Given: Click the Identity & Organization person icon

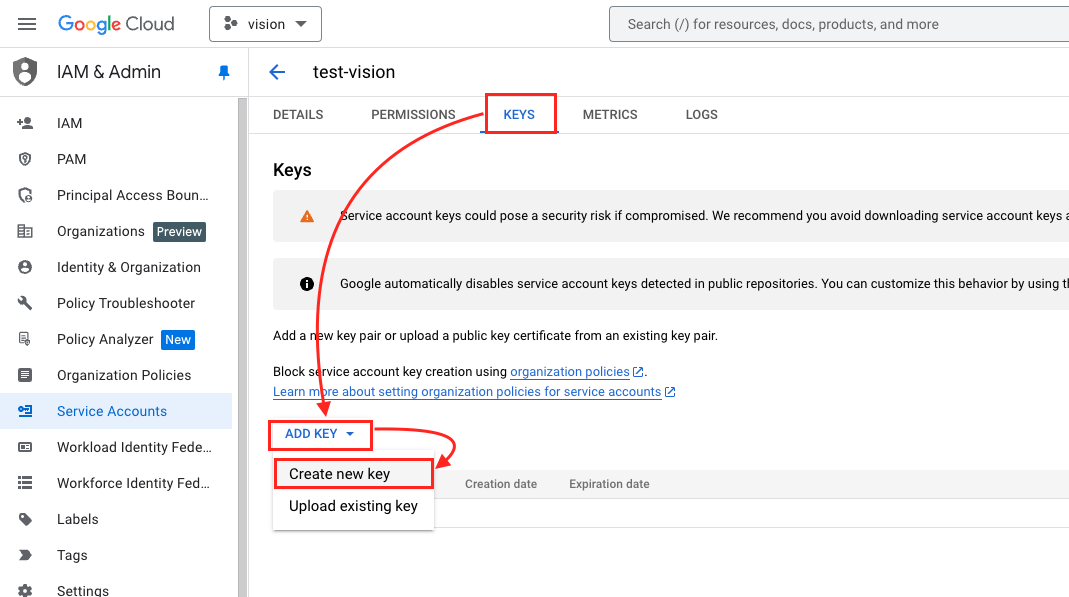Looking at the screenshot, I should pyautogui.click(x=25, y=267).
